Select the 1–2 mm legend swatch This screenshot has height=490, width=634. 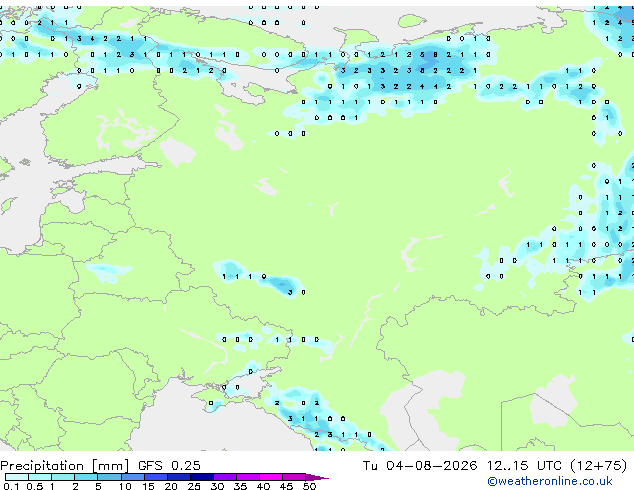pos(63,477)
